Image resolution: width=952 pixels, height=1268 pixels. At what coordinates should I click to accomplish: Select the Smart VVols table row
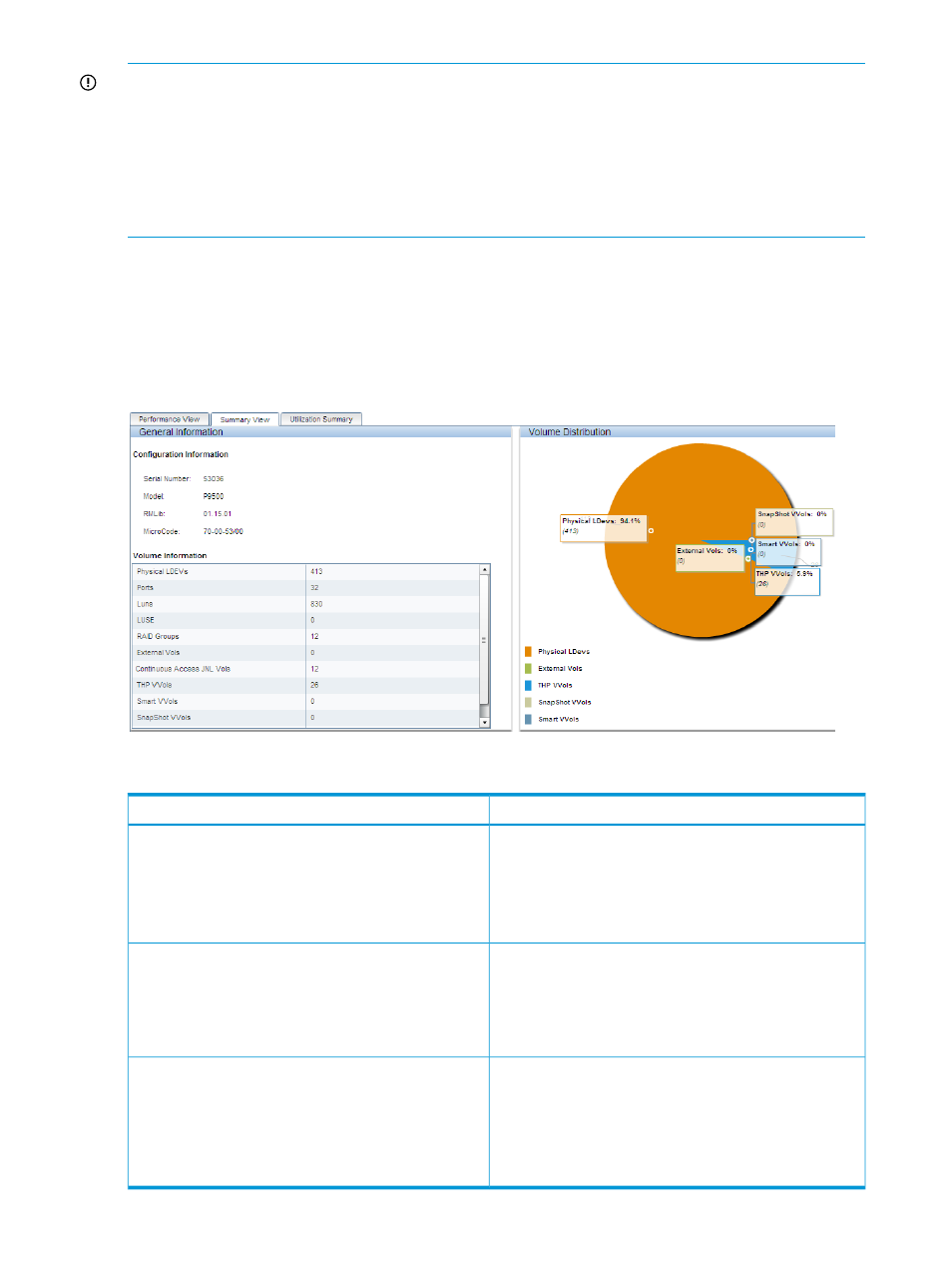tap(306, 701)
